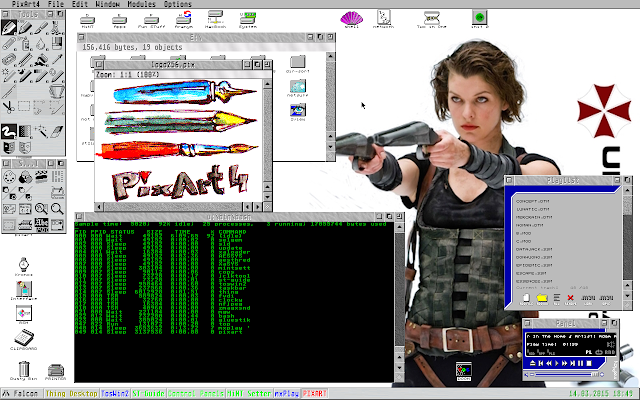
Task: Click yellow folder icon in Playlist
Action: click(x=542, y=299)
